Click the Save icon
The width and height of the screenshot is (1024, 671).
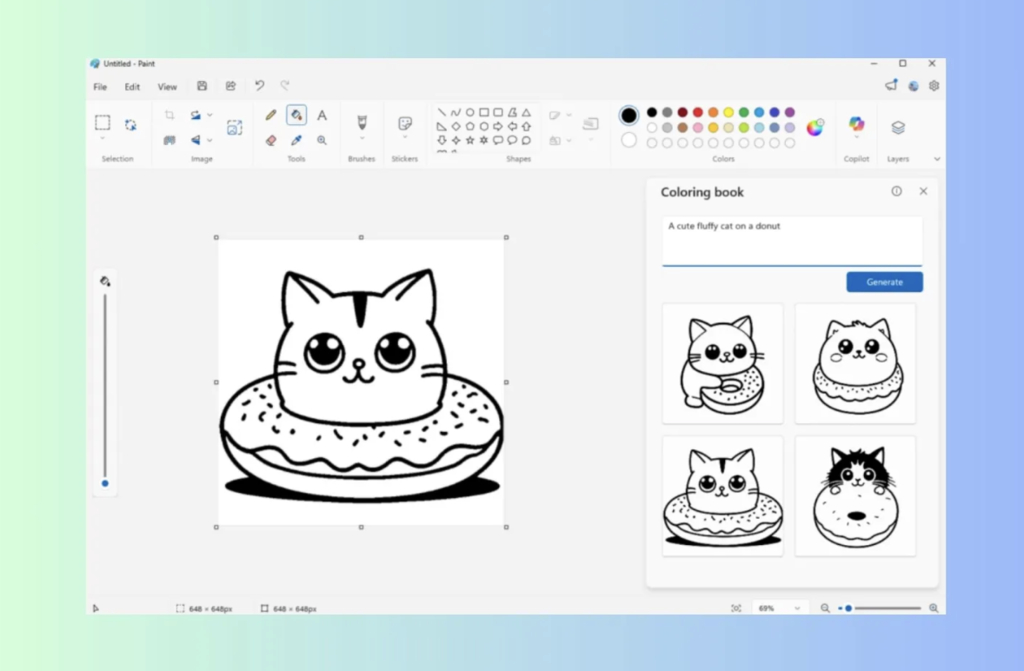201,86
